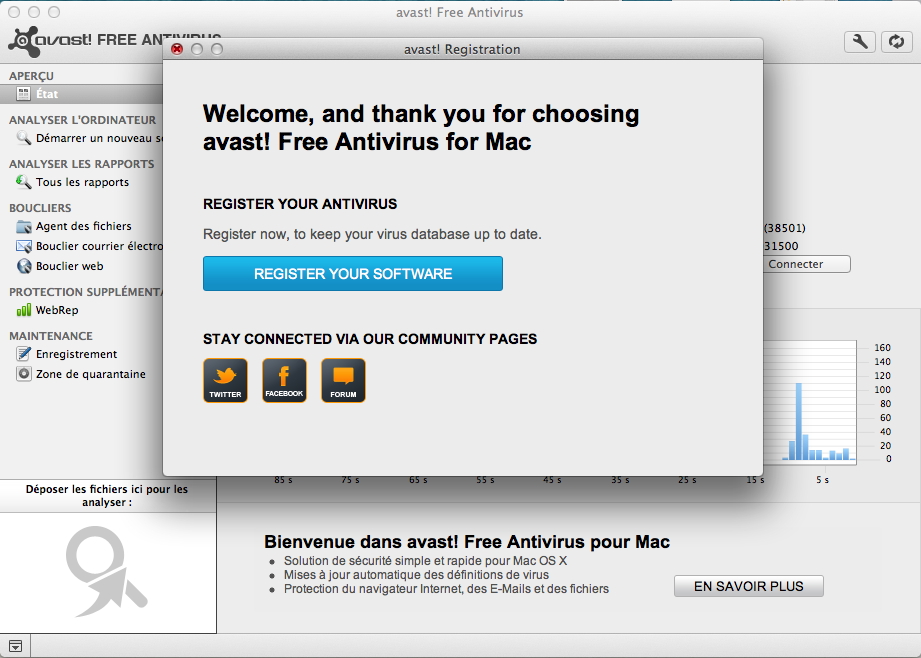Click 'STAY CONNECTED VIA OUR COMMUNITY PAGES' heading
Image resolution: width=921 pixels, height=658 pixels.
[370, 339]
